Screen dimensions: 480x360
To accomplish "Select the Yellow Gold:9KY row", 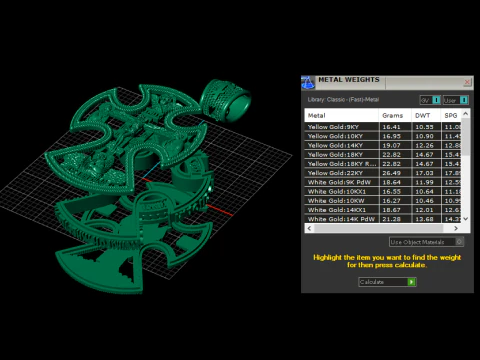I will click(x=383, y=127).
